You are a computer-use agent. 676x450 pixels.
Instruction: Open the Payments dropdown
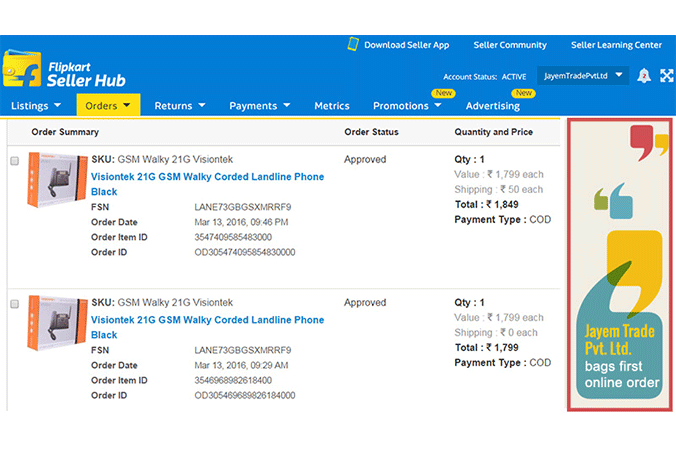click(x=260, y=106)
